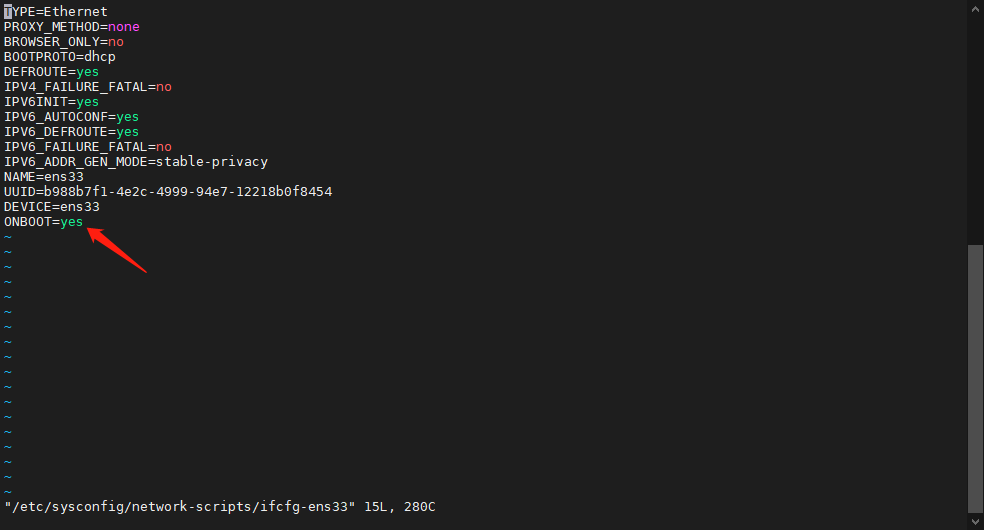Click the red arrow annotation
Image resolution: width=984 pixels, height=530 pixels.
pyautogui.click(x=118, y=250)
